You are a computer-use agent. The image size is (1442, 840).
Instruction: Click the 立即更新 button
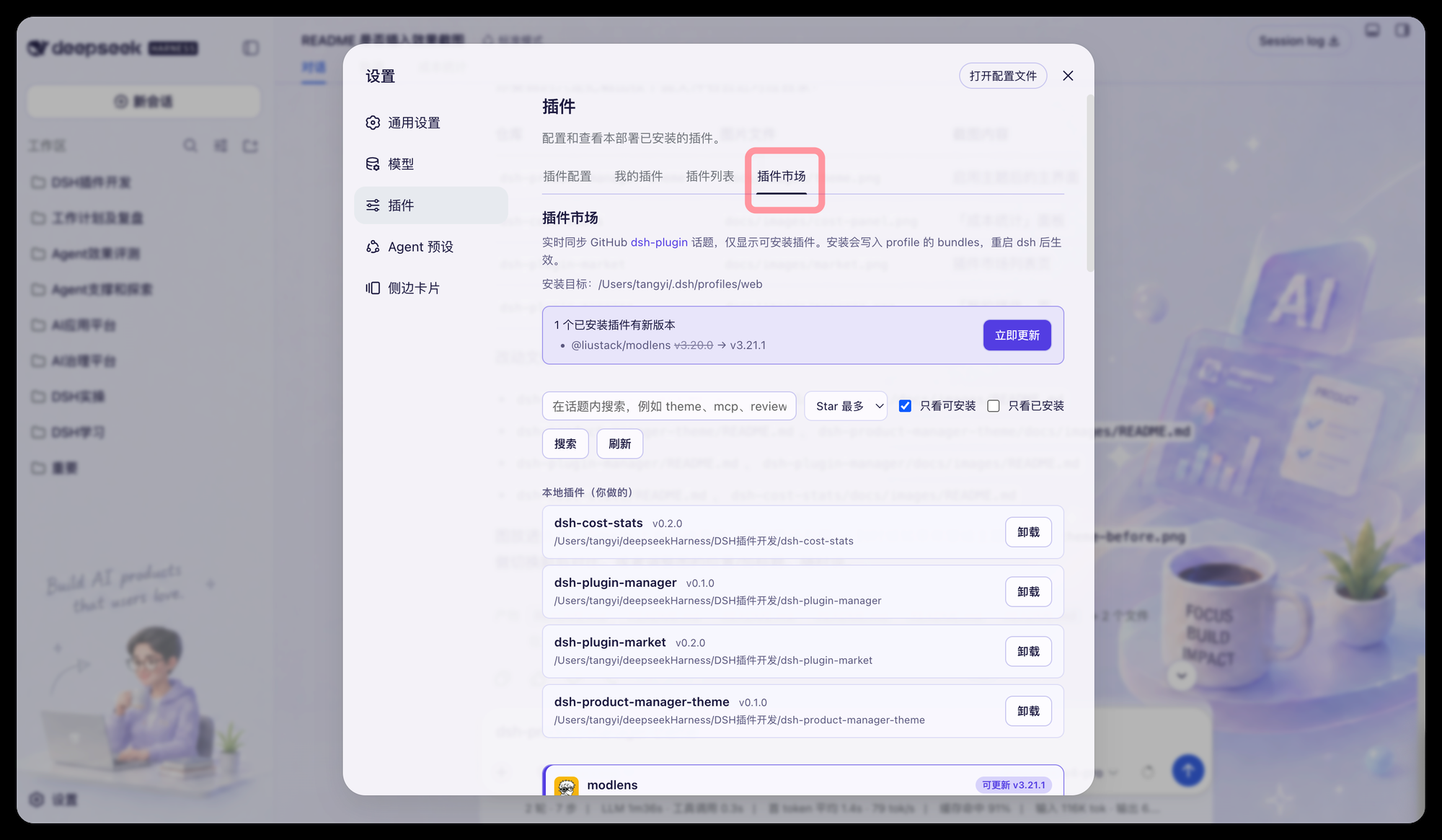pyautogui.click(x=1017, y=335)
